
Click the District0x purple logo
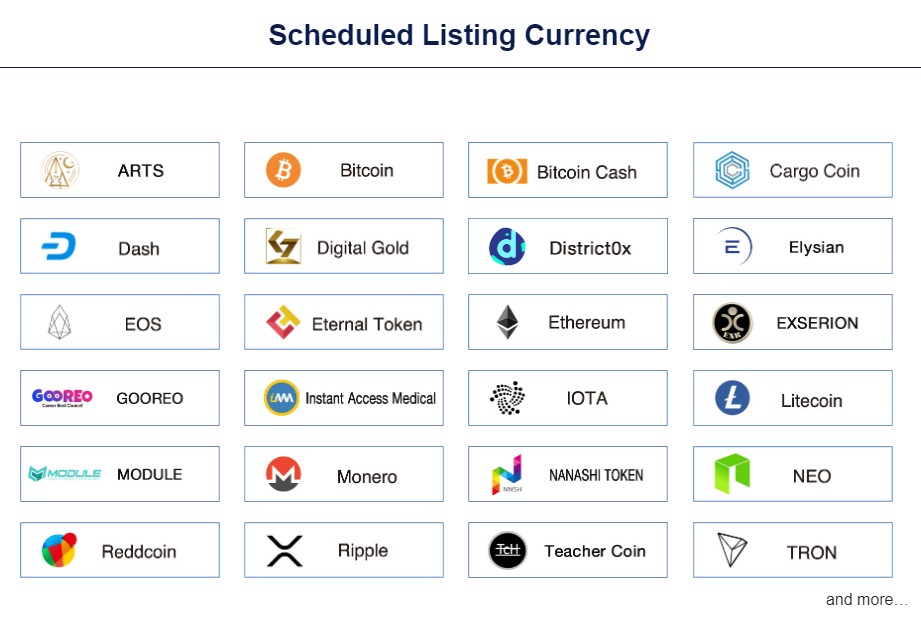507,247
